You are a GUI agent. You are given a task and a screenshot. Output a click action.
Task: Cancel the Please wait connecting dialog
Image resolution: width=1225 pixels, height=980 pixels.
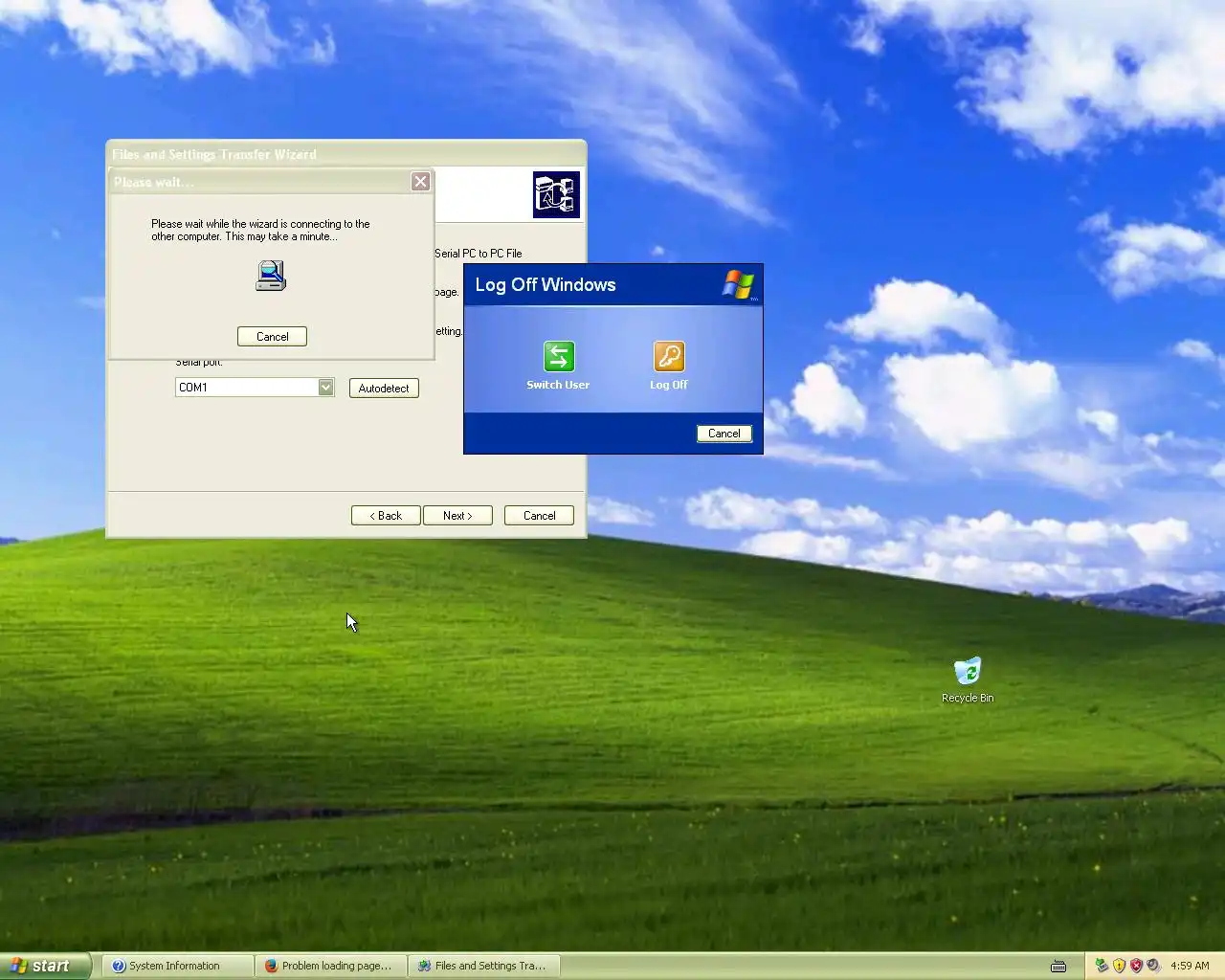tap(272, 337)
